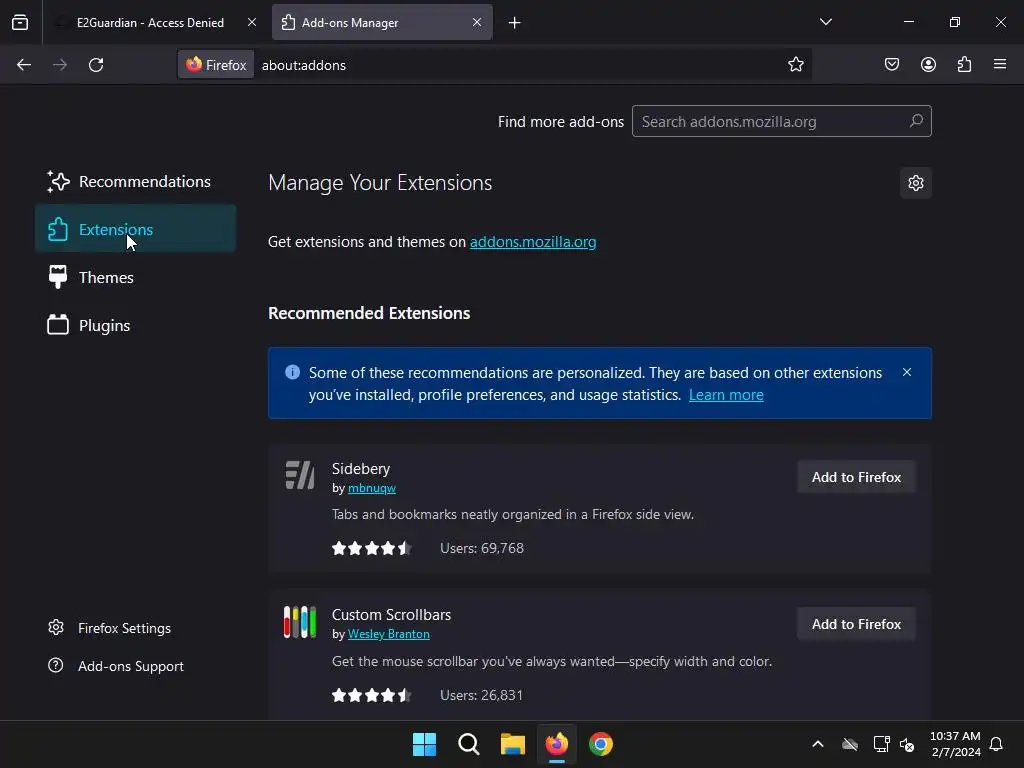Screen dimensions: 1024x768
Task: Open the Windows Start menu
Action: pyautogui.click(x=424, y=744)
